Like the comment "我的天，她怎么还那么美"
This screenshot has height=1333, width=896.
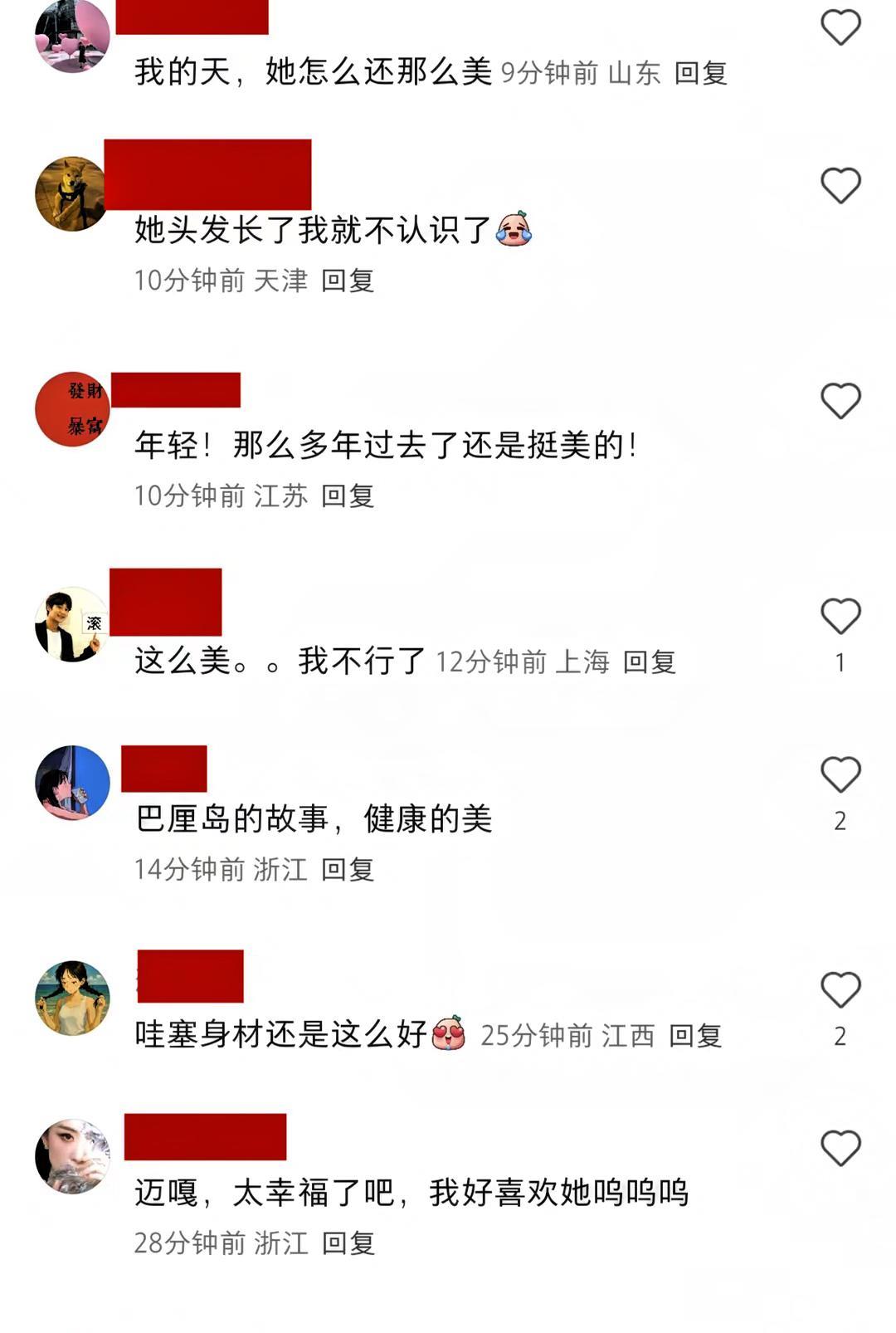[x=840, y=27]
